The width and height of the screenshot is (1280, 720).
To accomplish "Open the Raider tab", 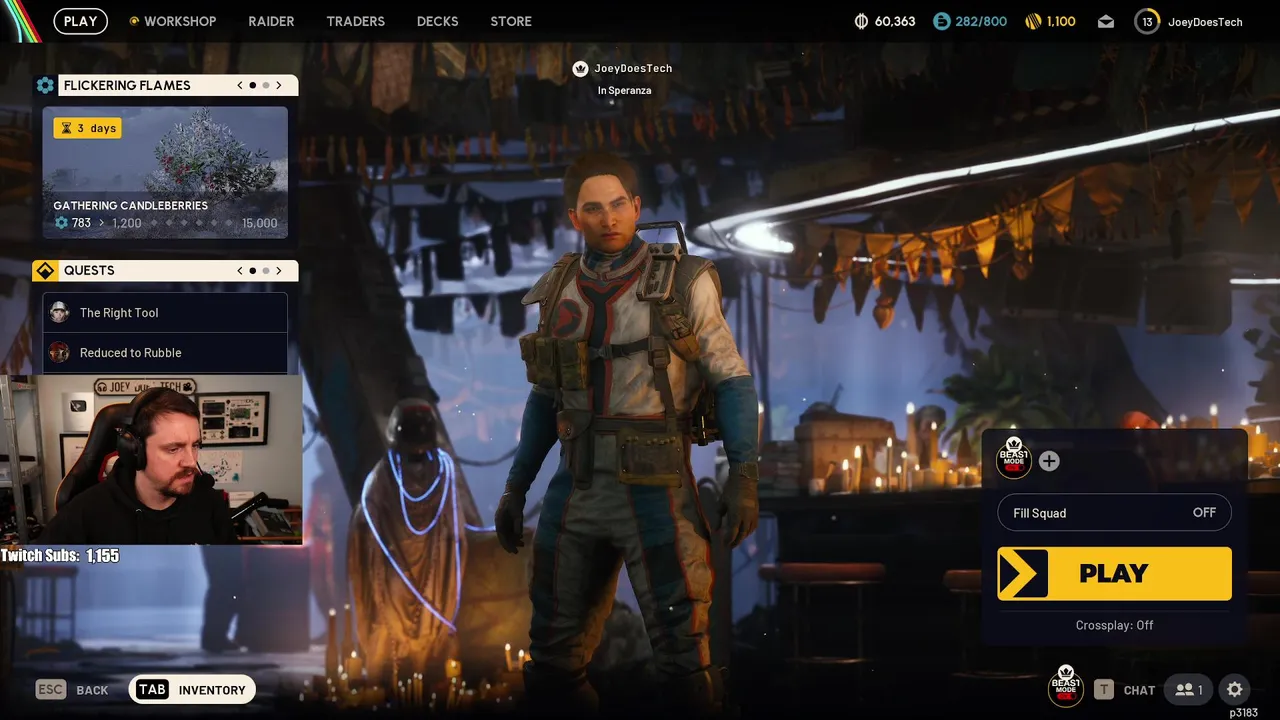I will (271, 21).
